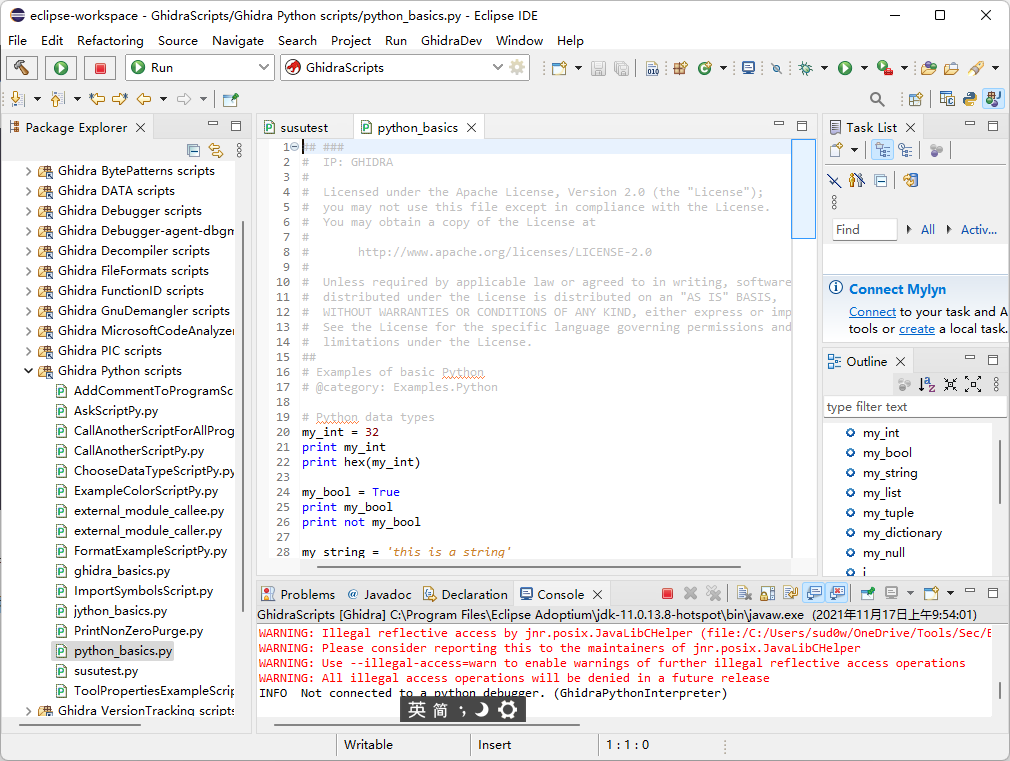Expand the Ghidra DATA scripts folder

[x=28, y=191]
